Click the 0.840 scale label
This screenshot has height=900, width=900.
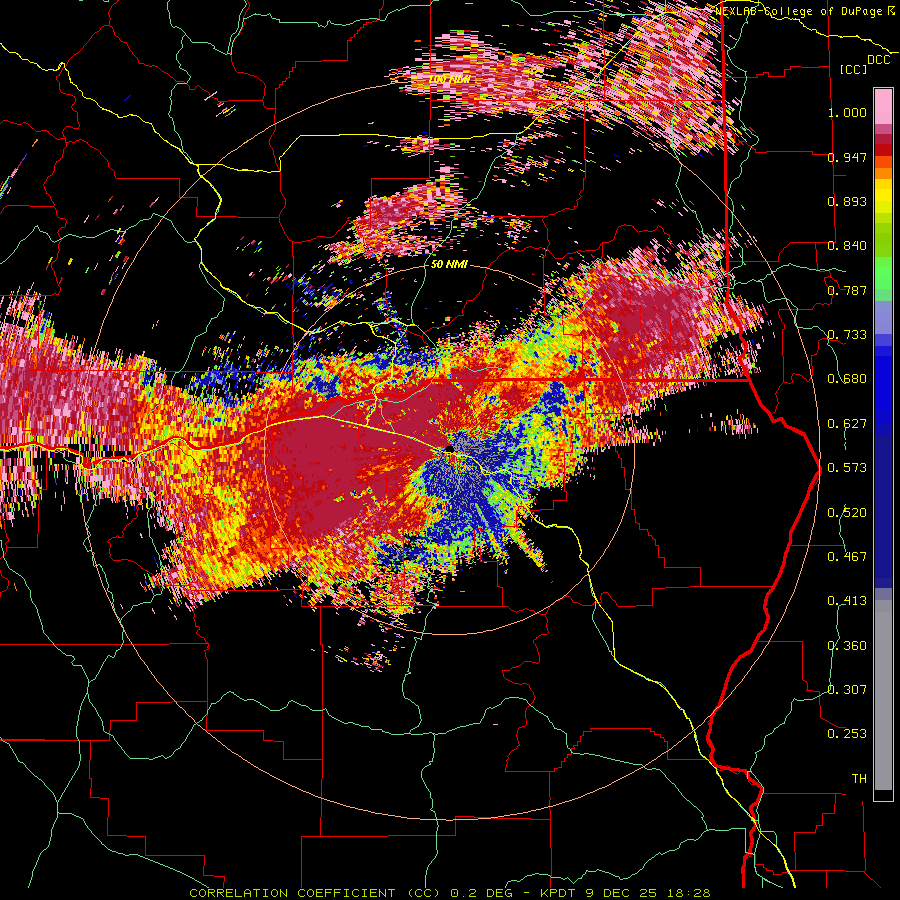pyautogui.click(x=847, y=246)
